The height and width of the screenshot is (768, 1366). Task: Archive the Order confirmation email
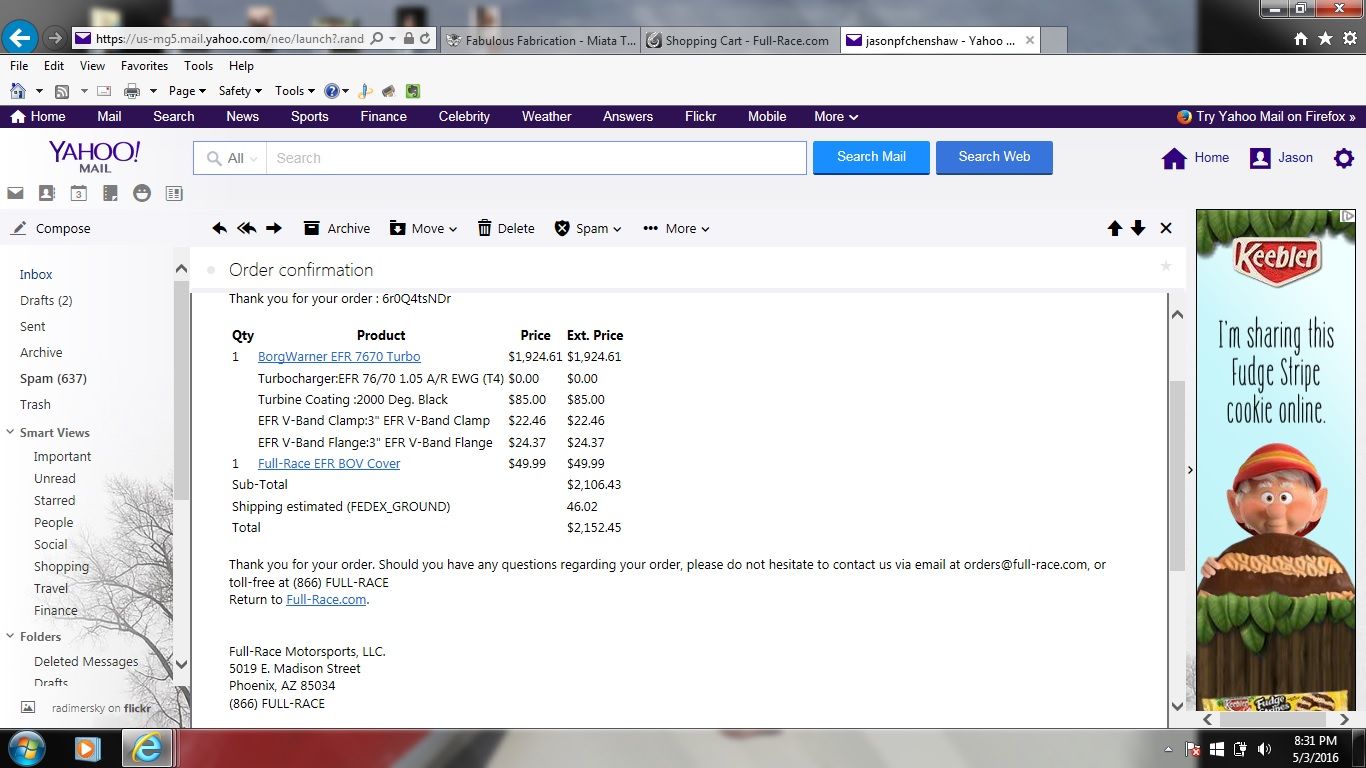coord(337,228)
